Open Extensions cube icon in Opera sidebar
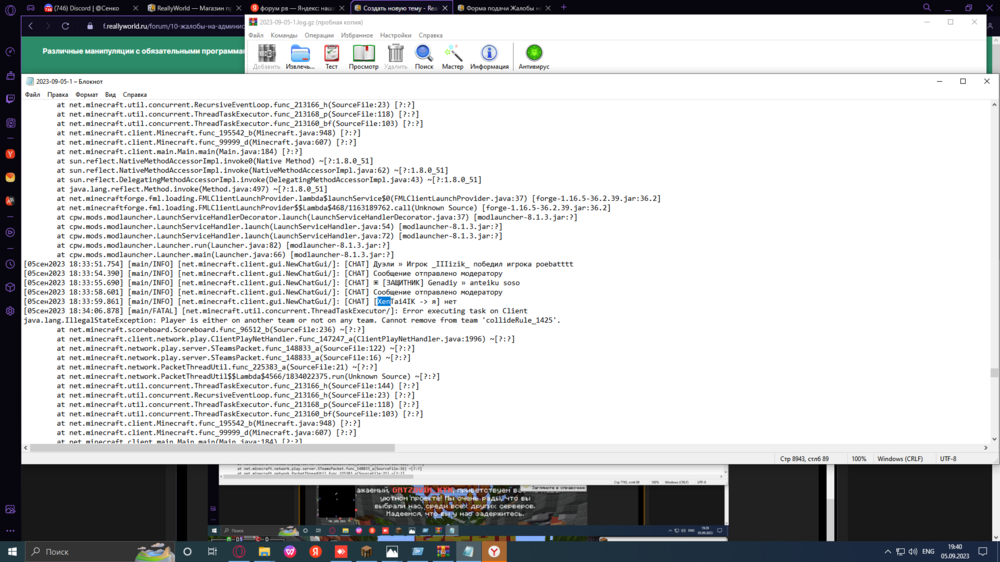Screen dimensions: 1000x562 10,287
